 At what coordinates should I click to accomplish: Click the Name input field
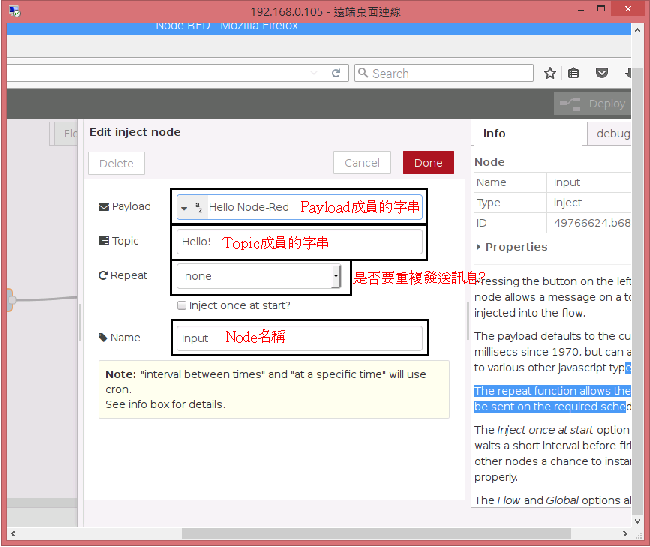click(299, 338)
